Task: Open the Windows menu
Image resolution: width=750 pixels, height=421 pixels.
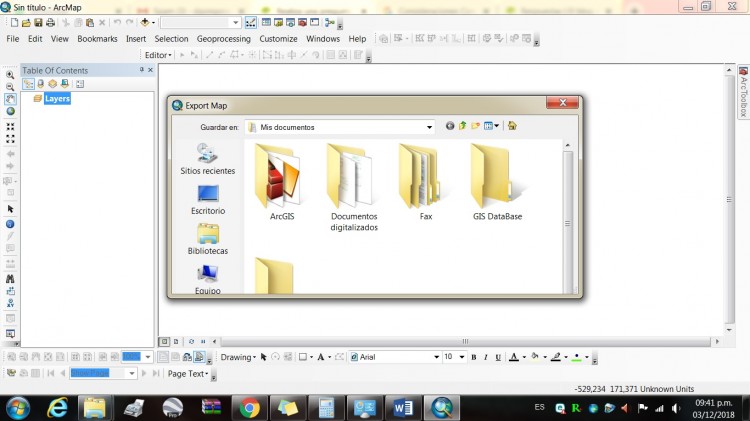Action: [323, 39]
